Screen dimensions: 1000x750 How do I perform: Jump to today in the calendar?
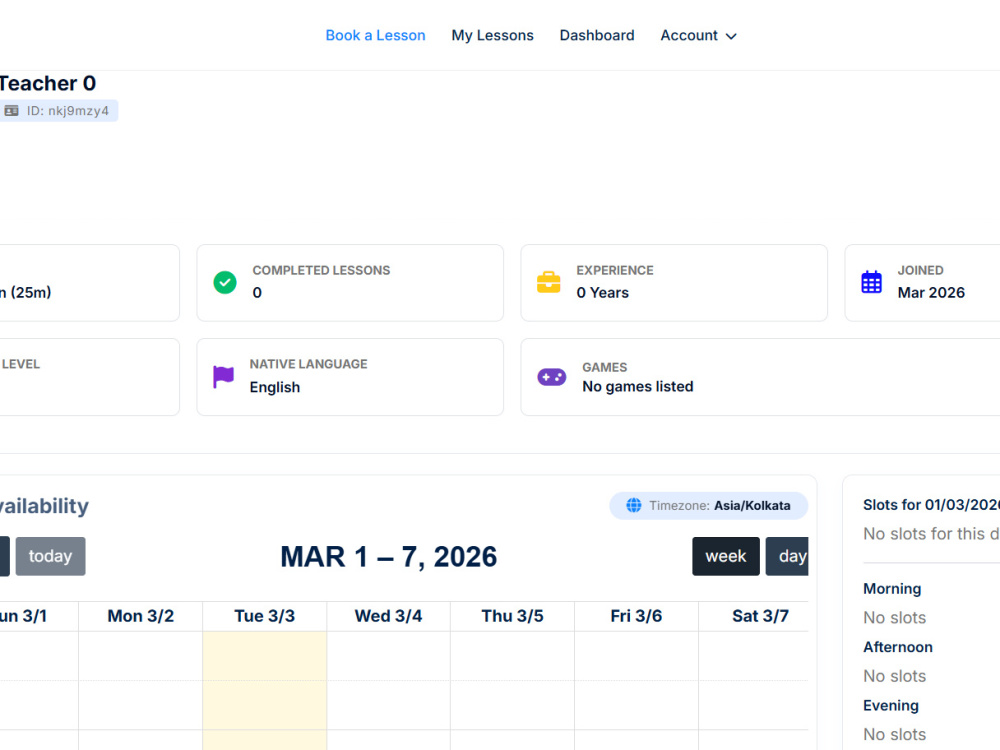click(50, 556)
